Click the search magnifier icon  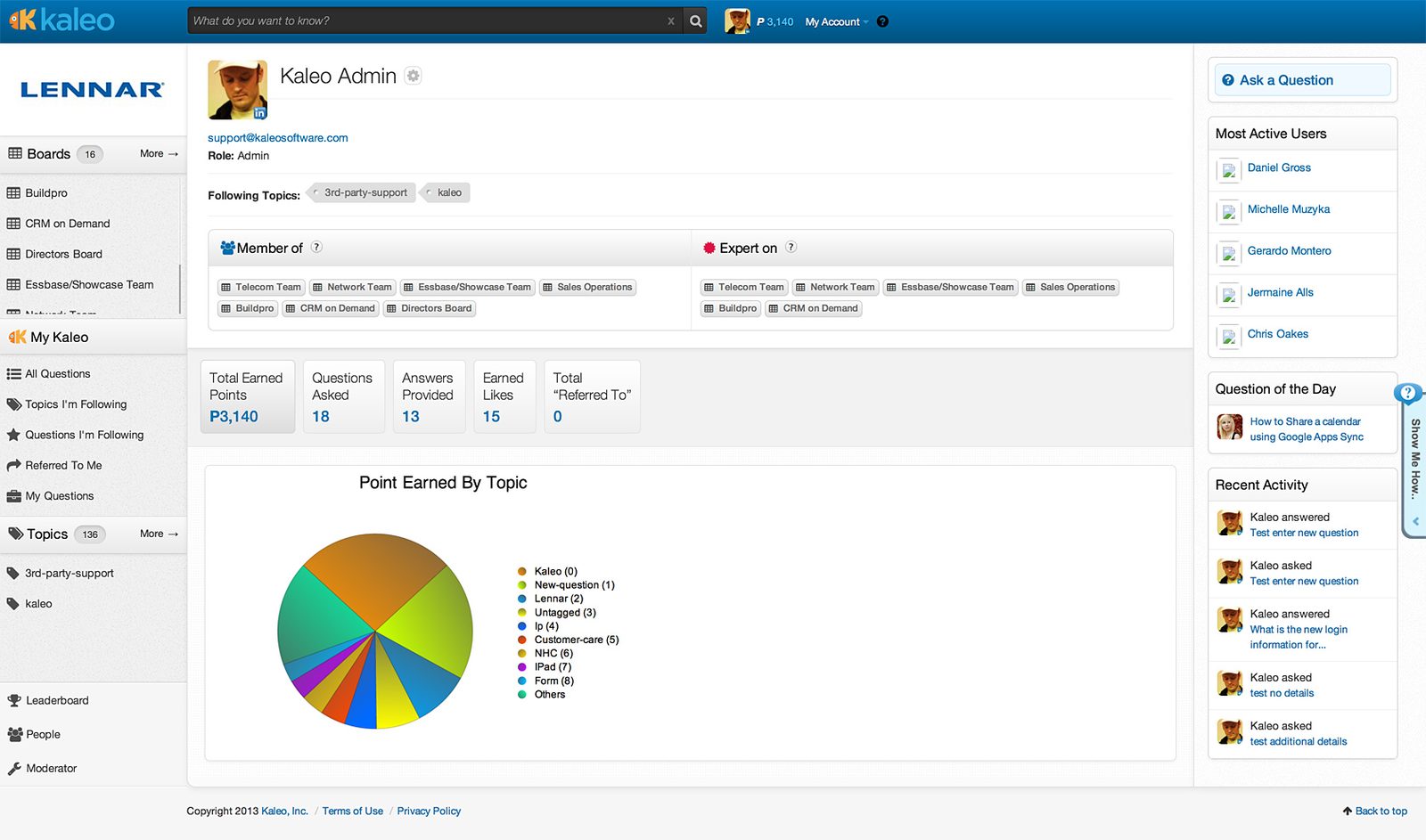695,21
